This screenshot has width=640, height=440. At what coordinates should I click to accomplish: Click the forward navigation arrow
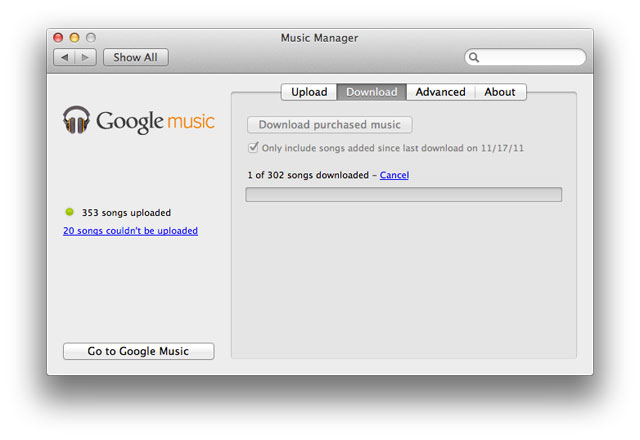click(x=85, y=58)
